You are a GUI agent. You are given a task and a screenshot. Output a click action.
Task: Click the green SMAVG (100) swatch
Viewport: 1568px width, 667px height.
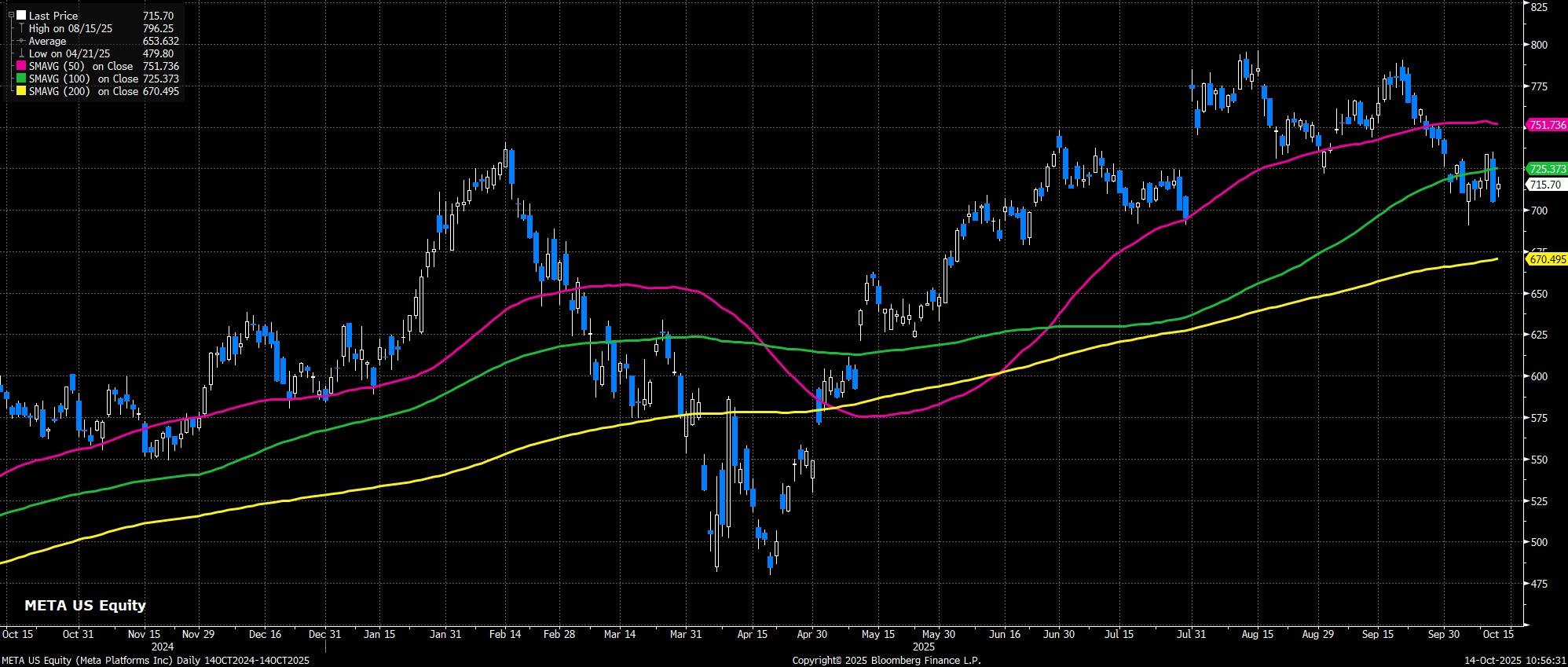pyautogui.click(x=21, y=79)
